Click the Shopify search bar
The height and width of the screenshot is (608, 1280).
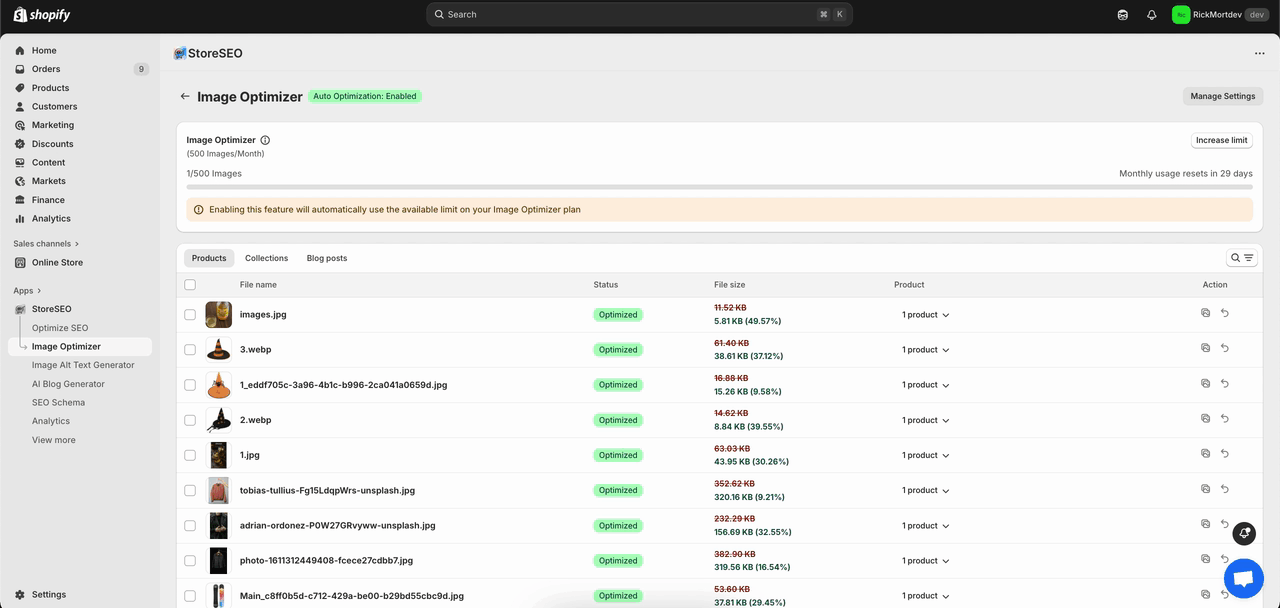point(639,15)
